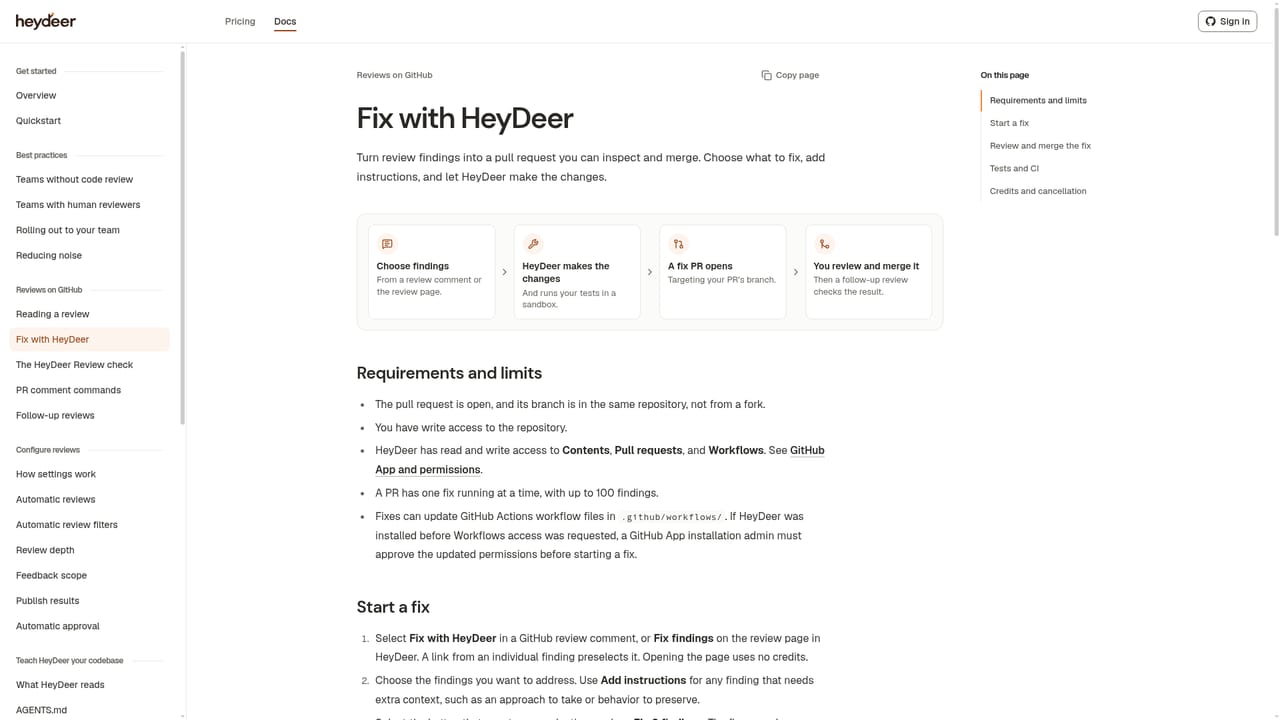The height and width of the screenshot is (720, 1280).
Task: Open Teams with human reviewers
Action: point(89,205)
